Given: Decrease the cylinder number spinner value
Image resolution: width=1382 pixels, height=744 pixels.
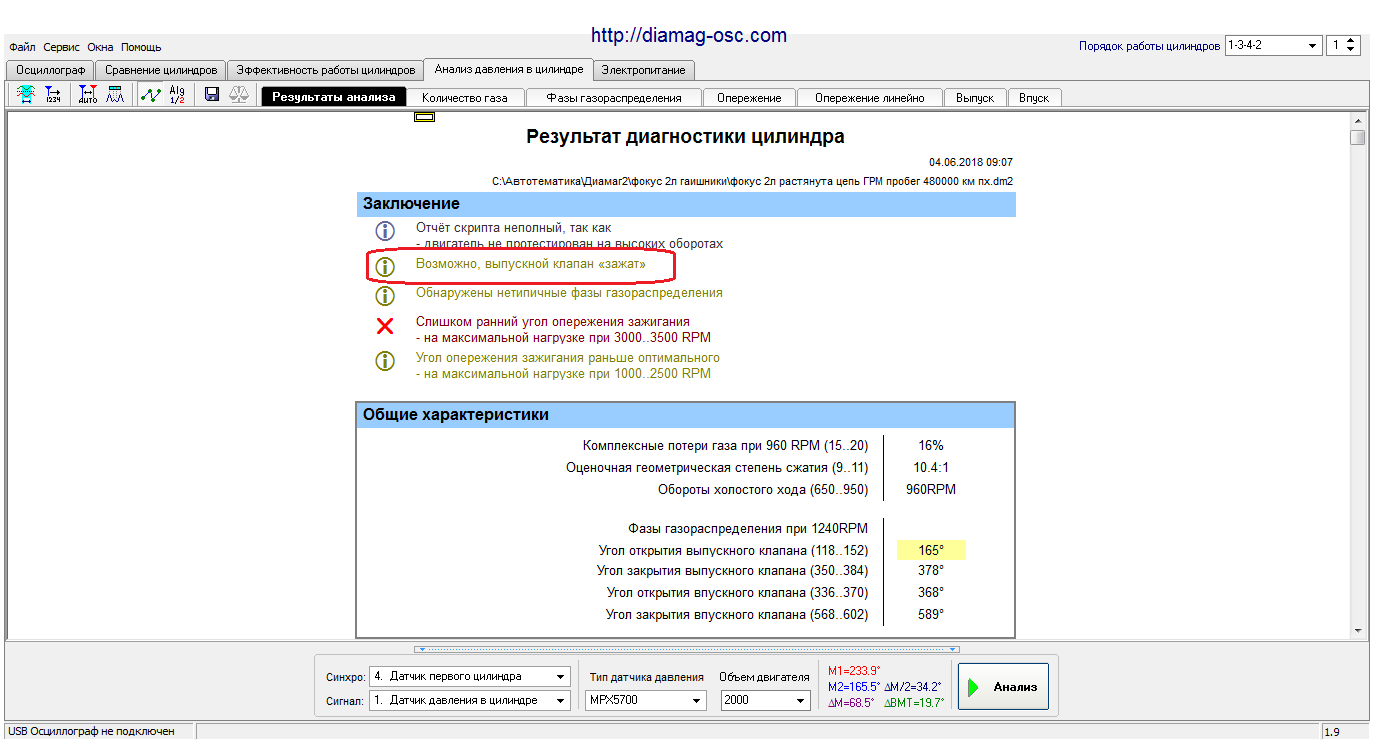Looking at the screenshot, I should (1351, 50).
